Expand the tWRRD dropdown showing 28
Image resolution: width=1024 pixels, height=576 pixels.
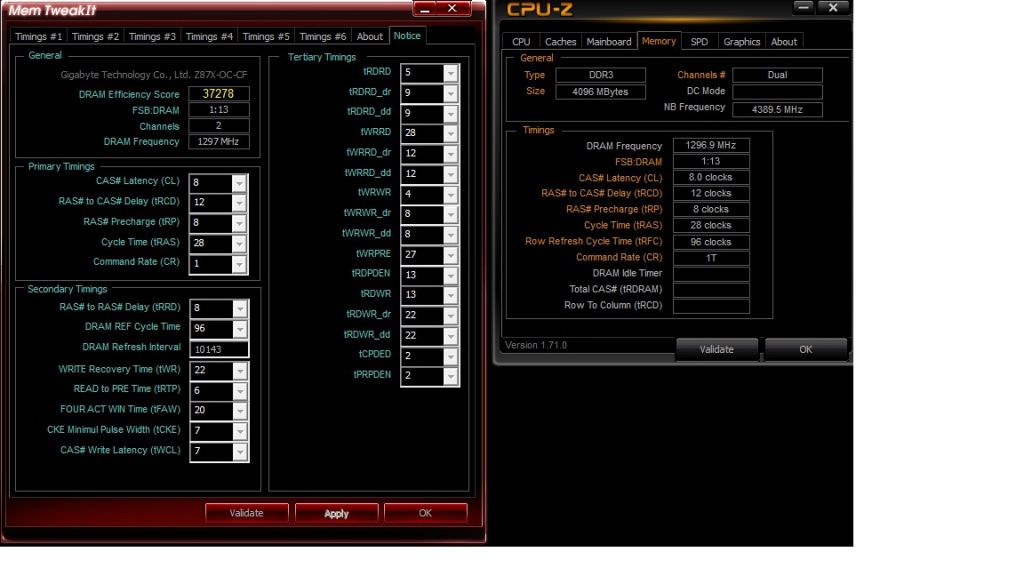click(x=451, y=133)
